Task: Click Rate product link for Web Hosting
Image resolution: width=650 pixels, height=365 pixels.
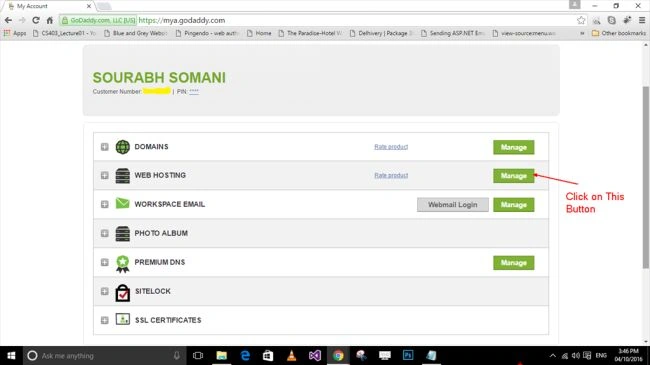Action: pyautogui.click(x=391, y=175)
